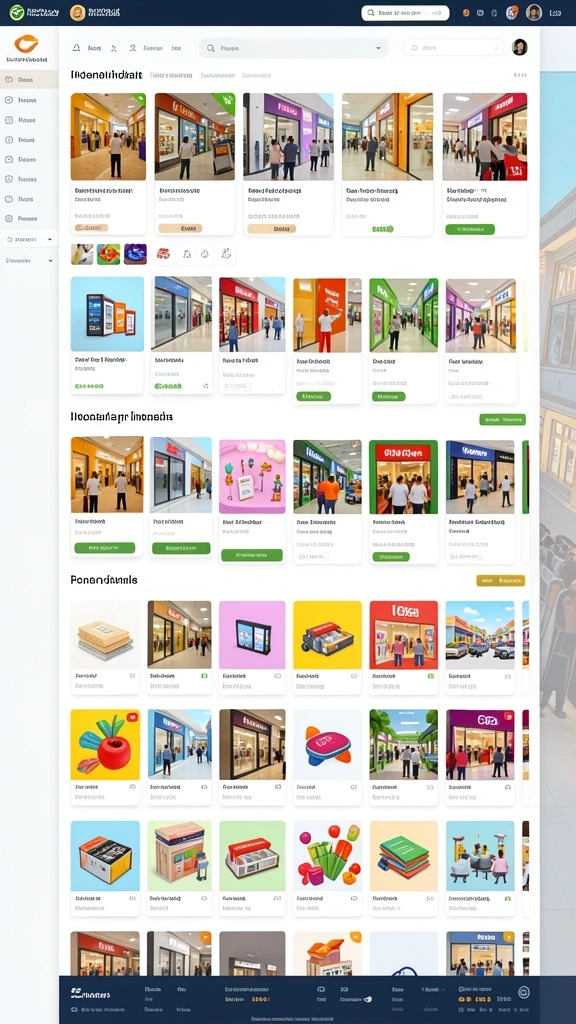Open the colorful gifts and fruits thumbnail
This screenshot has width=576, height=1024.
click(327, 856)
